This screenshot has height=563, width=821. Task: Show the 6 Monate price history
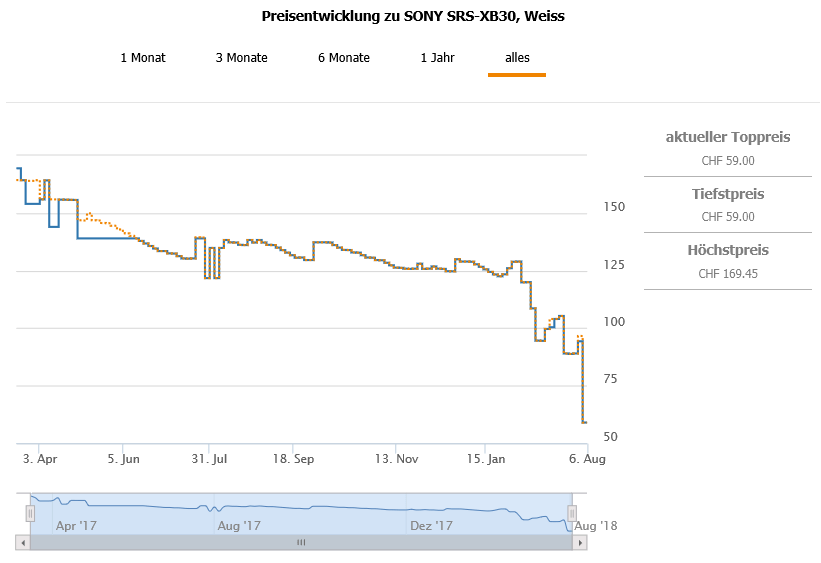tap(344, 58)
